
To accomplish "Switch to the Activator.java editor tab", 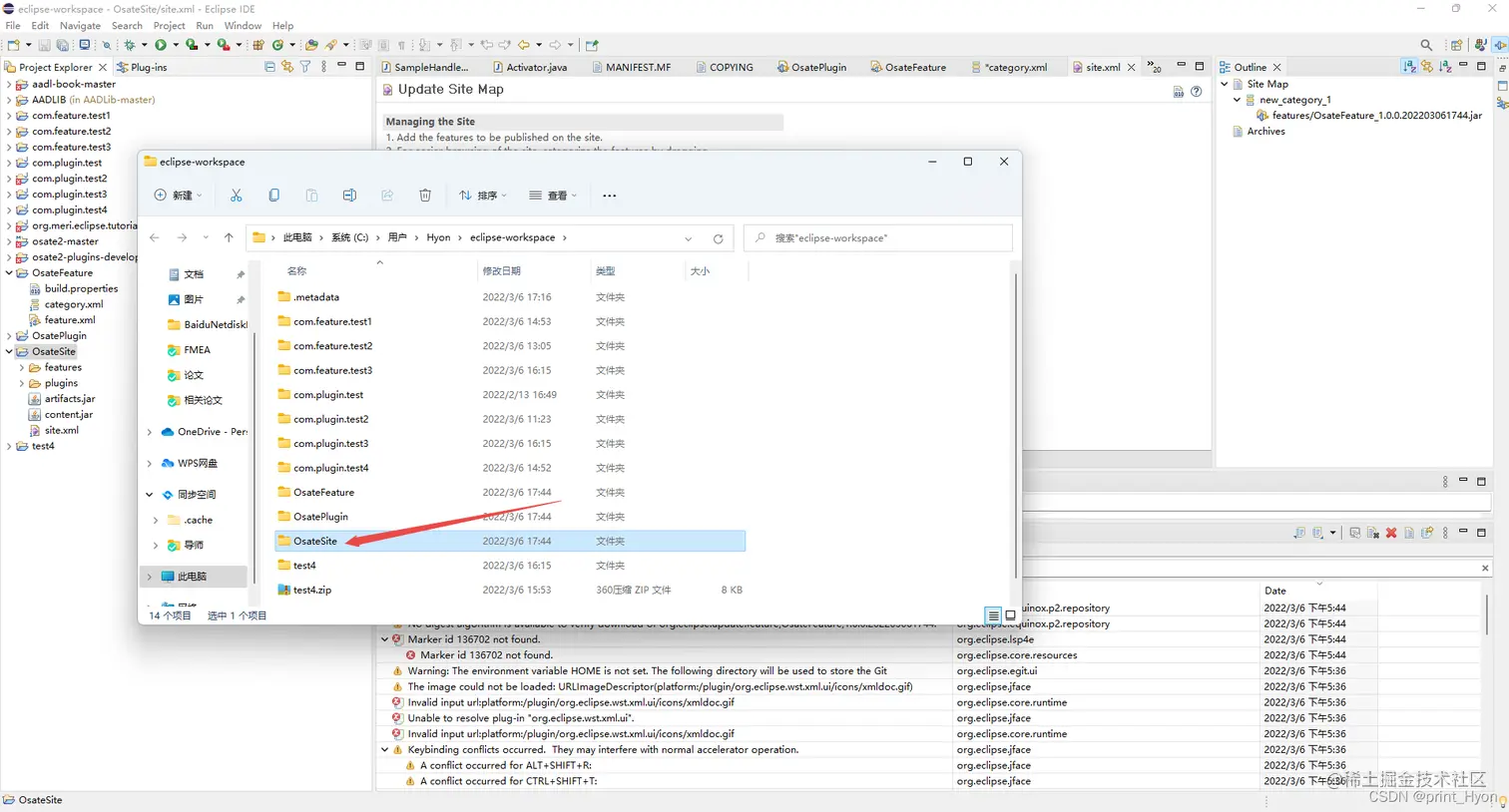I will (x=529, y=67).
